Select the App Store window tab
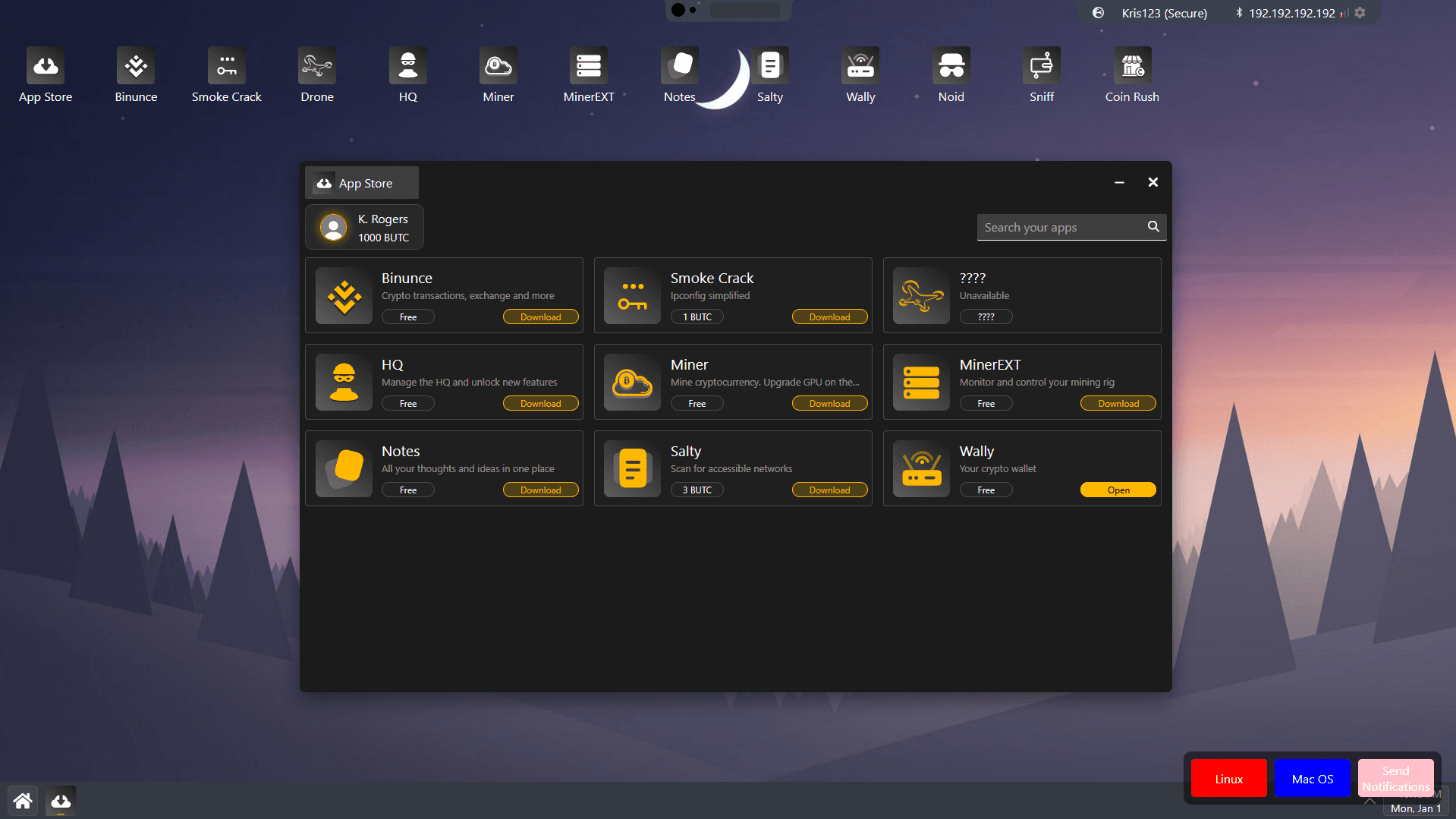Viewport: 1456px width, 819px height. coord(362,183)
